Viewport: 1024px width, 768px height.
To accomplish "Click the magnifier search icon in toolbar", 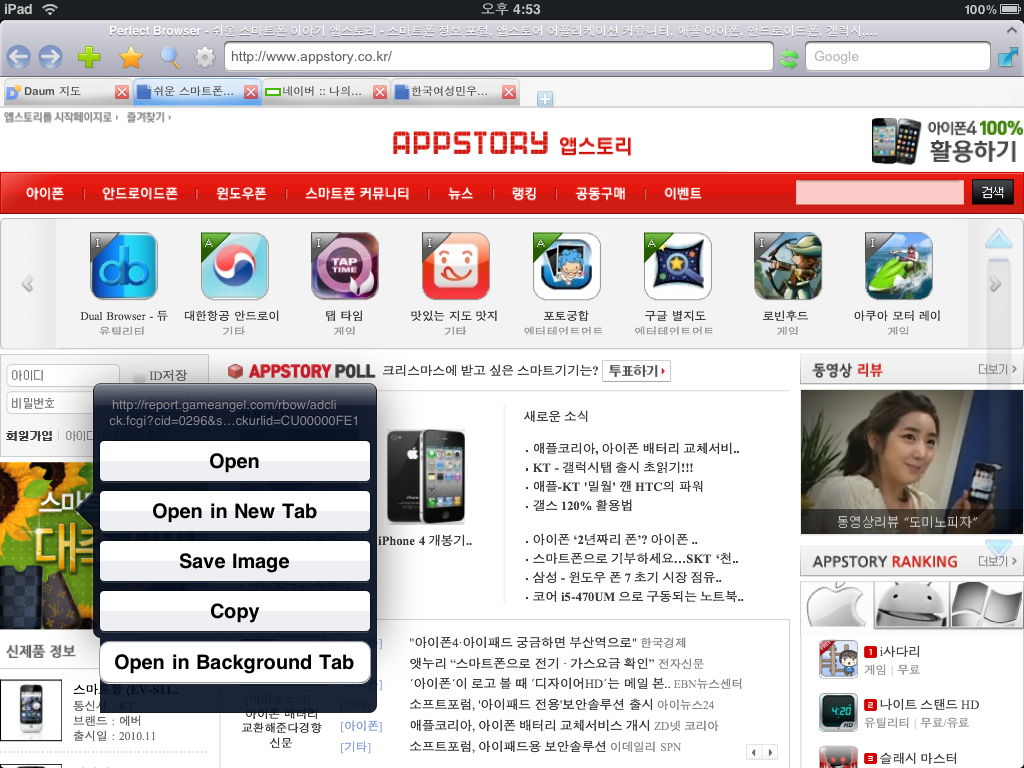I will coord(170,57).
